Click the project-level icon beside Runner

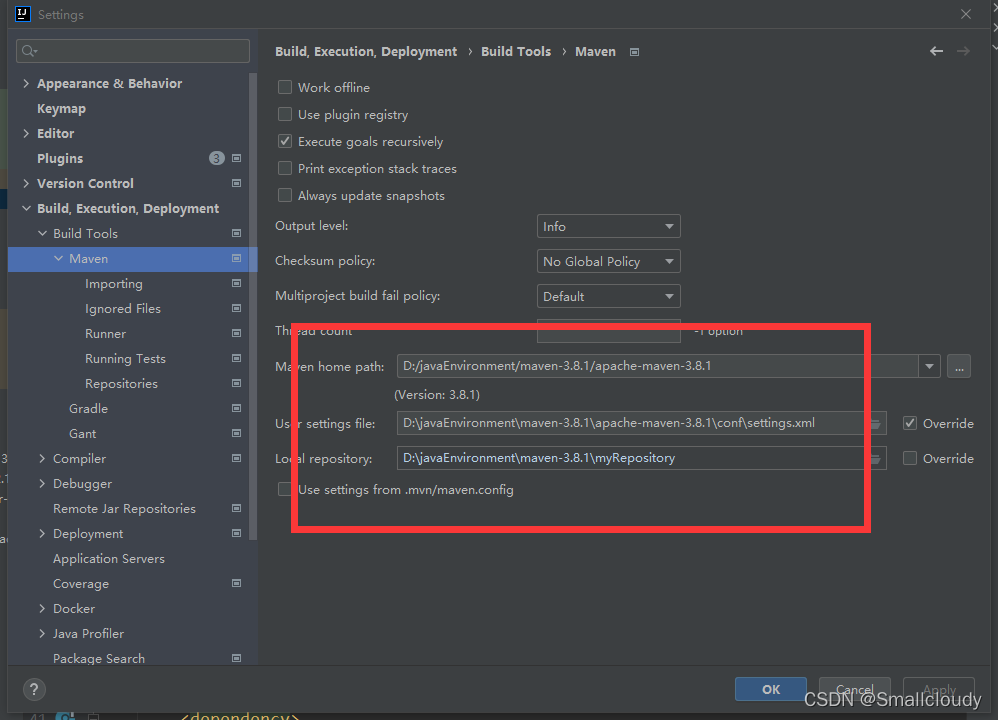tap(236, 333)
